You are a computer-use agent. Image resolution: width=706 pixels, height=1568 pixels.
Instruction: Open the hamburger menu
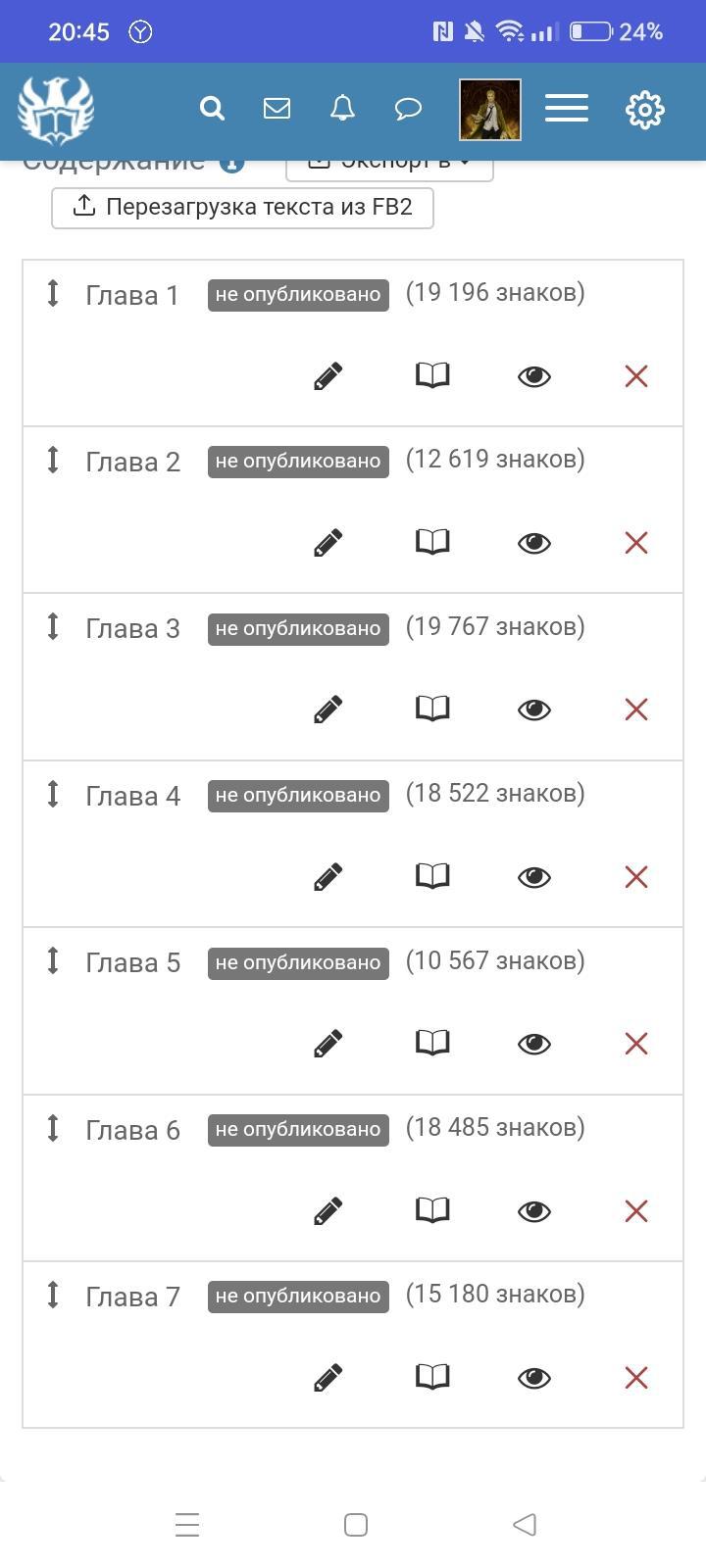point(567,109)
